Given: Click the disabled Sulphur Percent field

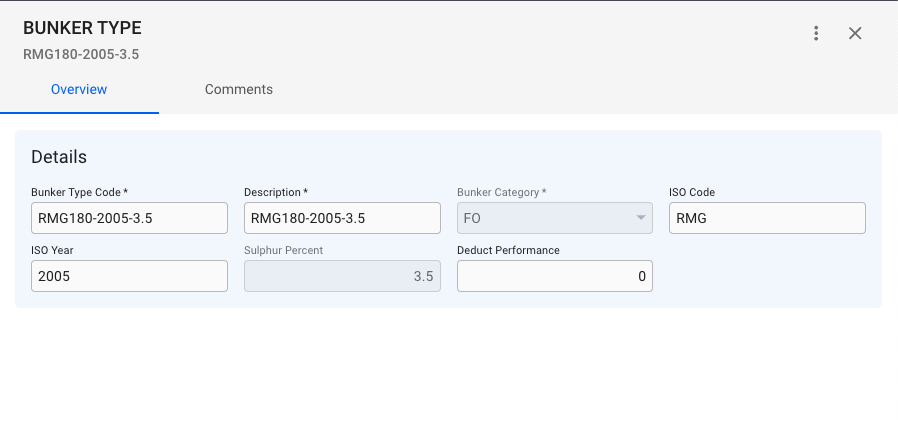Looking at the screenshot, I should pos(342,276).
